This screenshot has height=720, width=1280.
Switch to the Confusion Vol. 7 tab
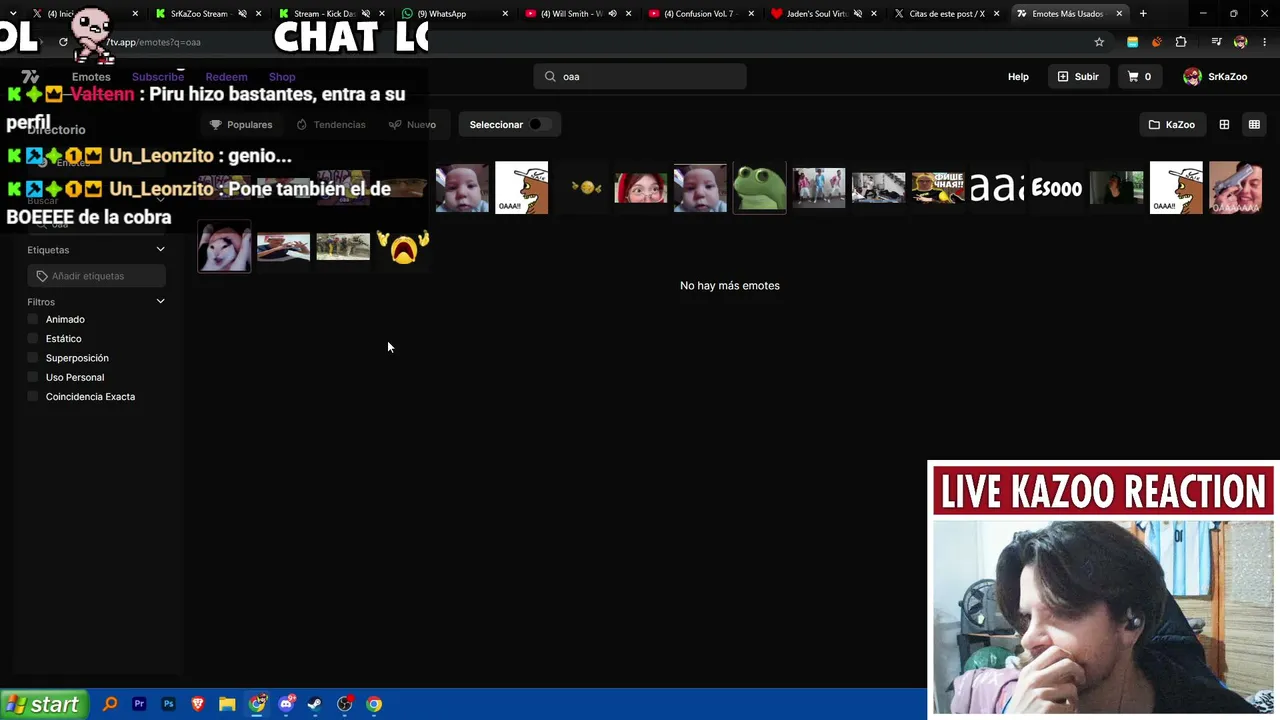tap(700, 14)
